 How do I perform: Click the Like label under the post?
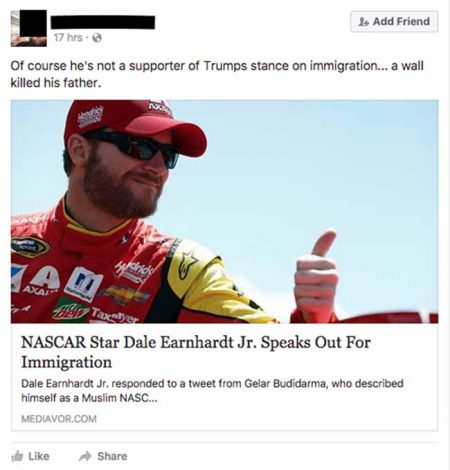coord(39,456)
